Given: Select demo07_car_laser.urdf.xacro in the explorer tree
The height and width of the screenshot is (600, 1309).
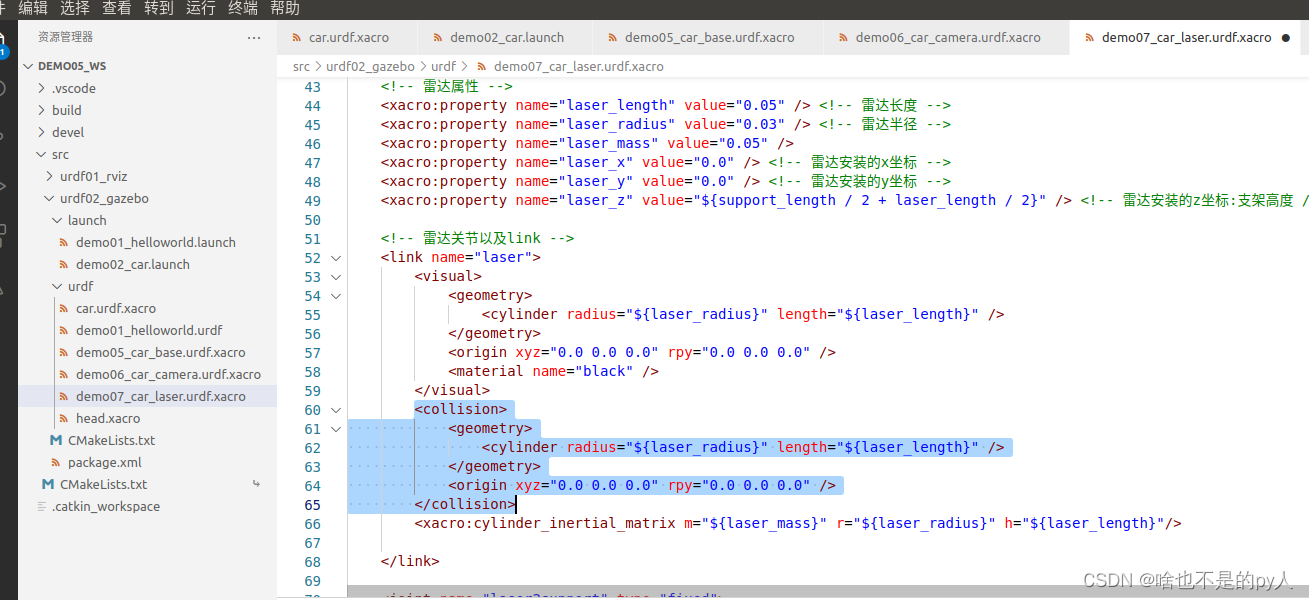Looking at the screenshot, I should (161, 396).
